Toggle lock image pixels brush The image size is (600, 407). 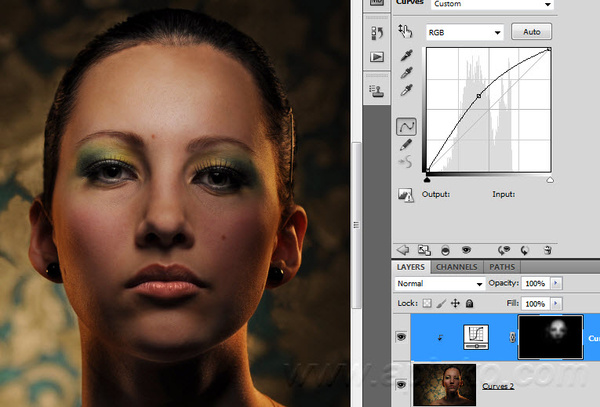coord(441,303)
